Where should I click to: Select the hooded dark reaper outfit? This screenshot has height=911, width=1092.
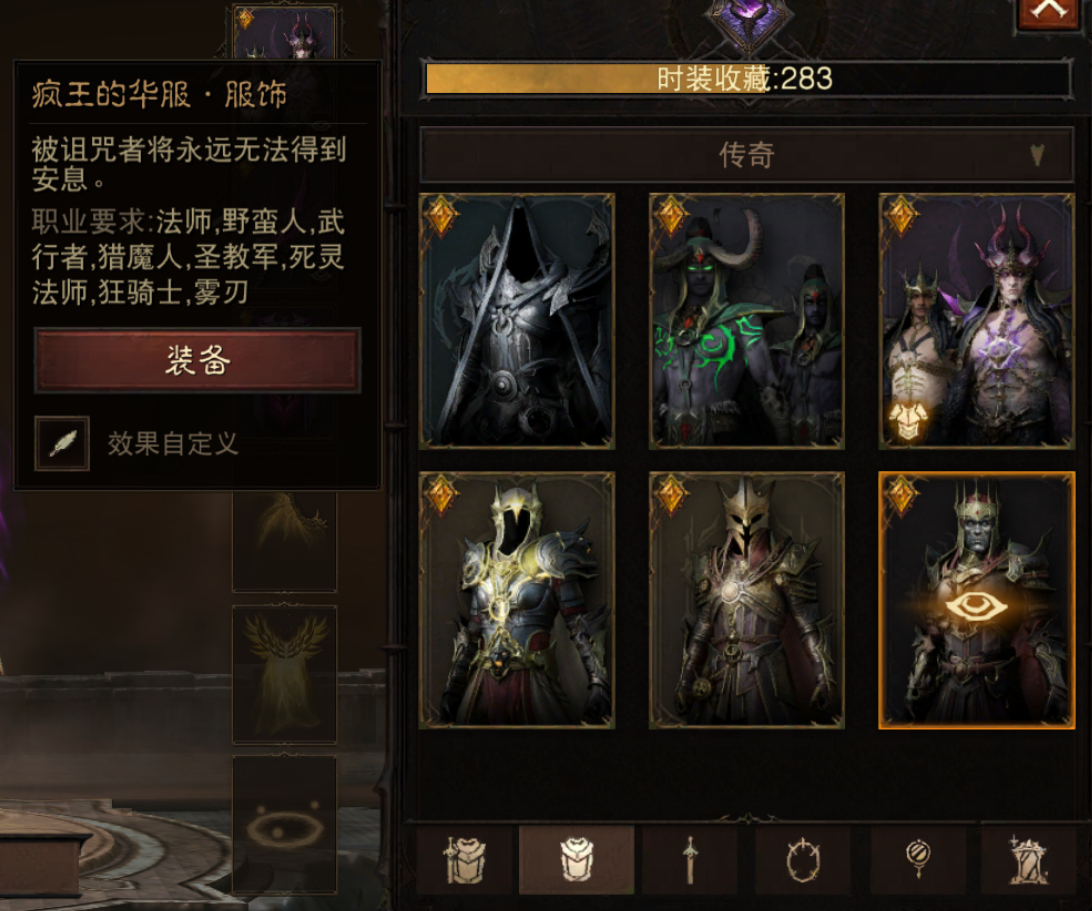pyautogui.click(x=517, y=321)
